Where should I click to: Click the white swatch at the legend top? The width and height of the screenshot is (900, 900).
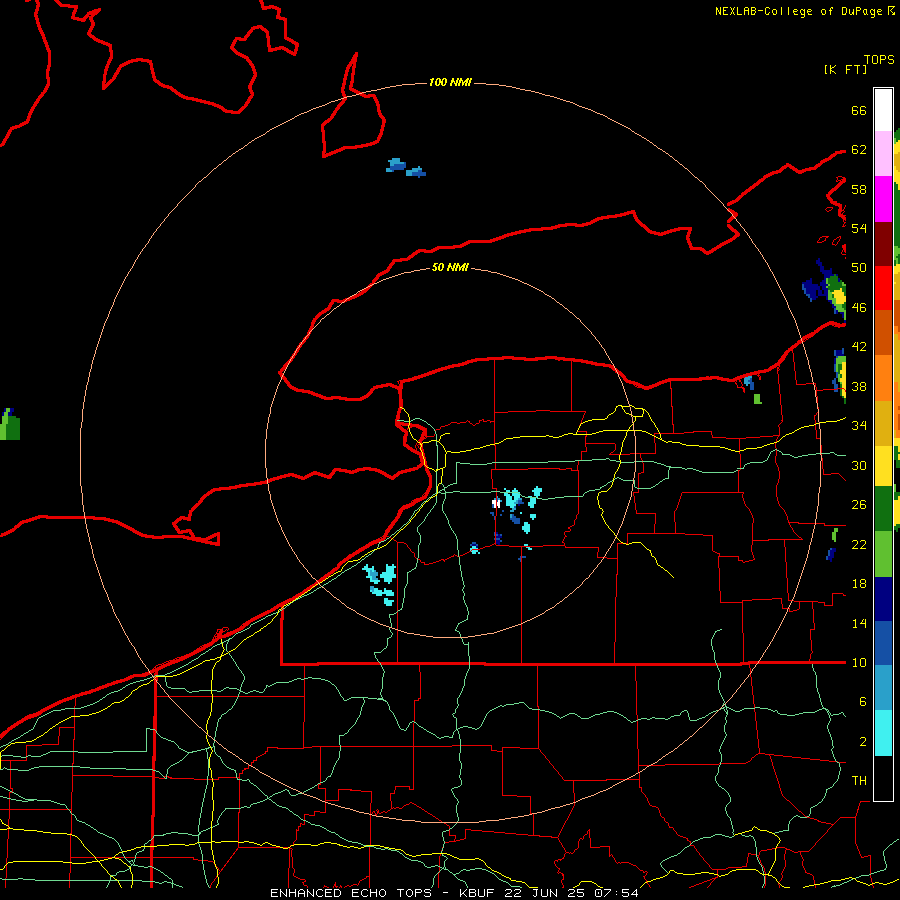coord(883,110)
